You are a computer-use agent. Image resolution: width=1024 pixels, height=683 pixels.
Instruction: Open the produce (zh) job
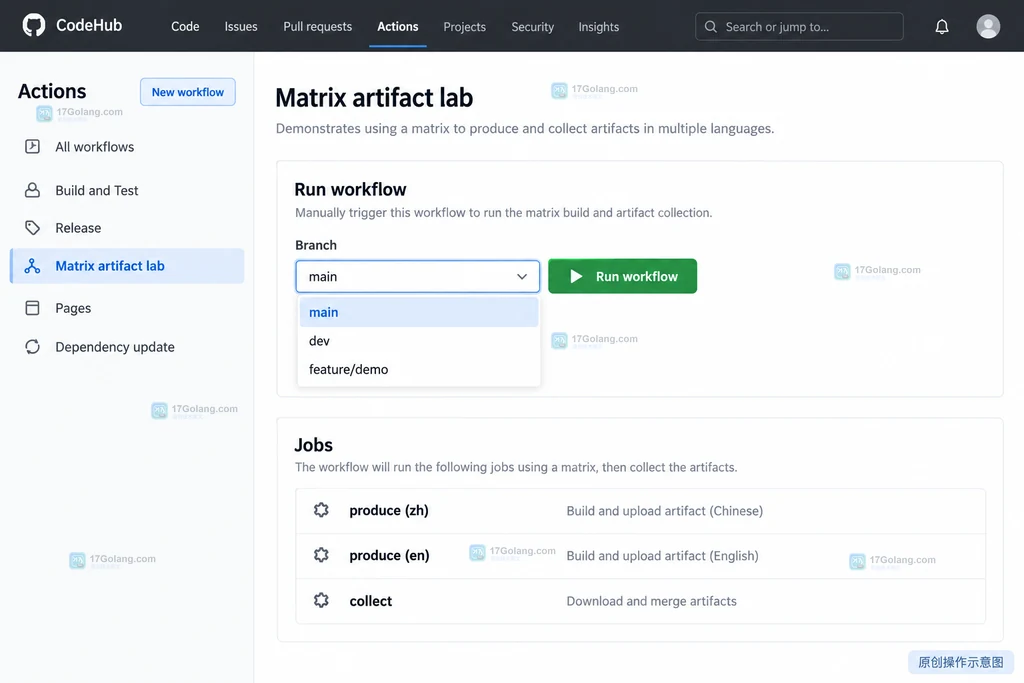[x=640, y=511]
